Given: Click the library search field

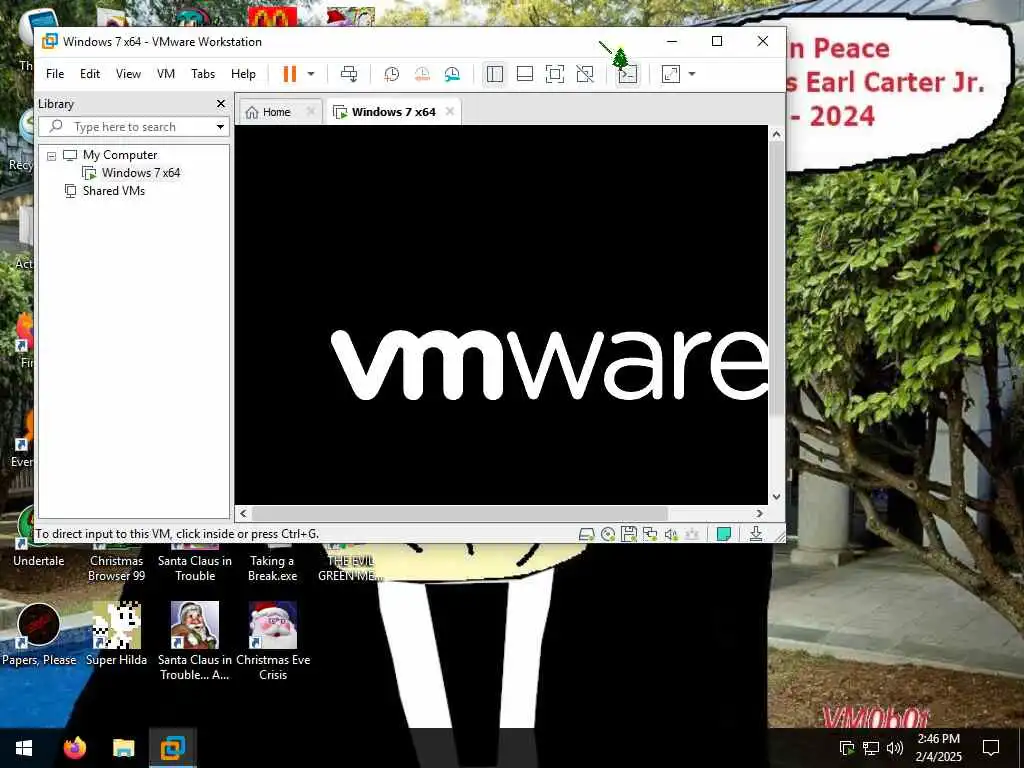Looking at the screenshot, I should (x=125, y=127).
